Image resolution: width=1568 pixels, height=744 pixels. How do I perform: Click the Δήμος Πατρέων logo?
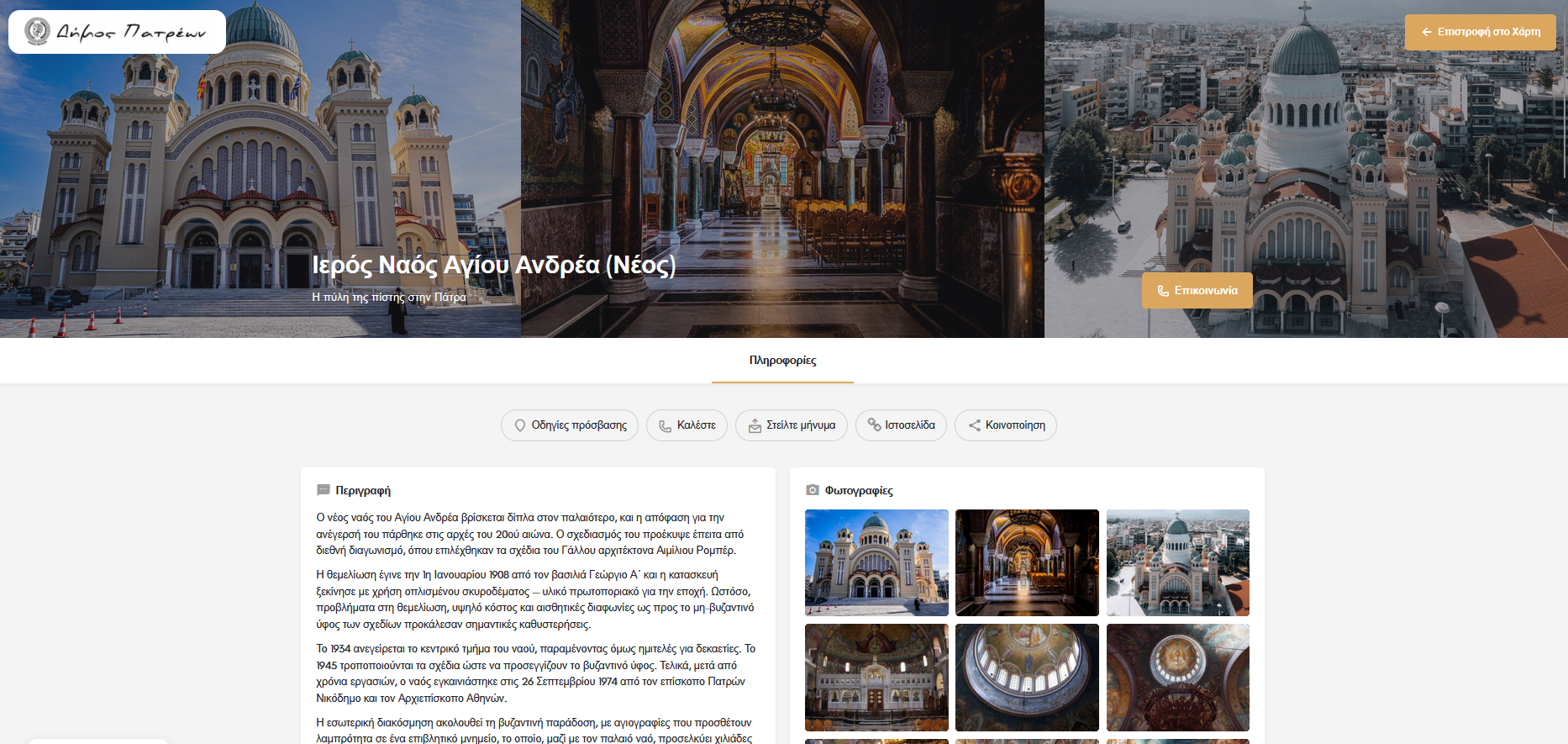coord(117,32)
